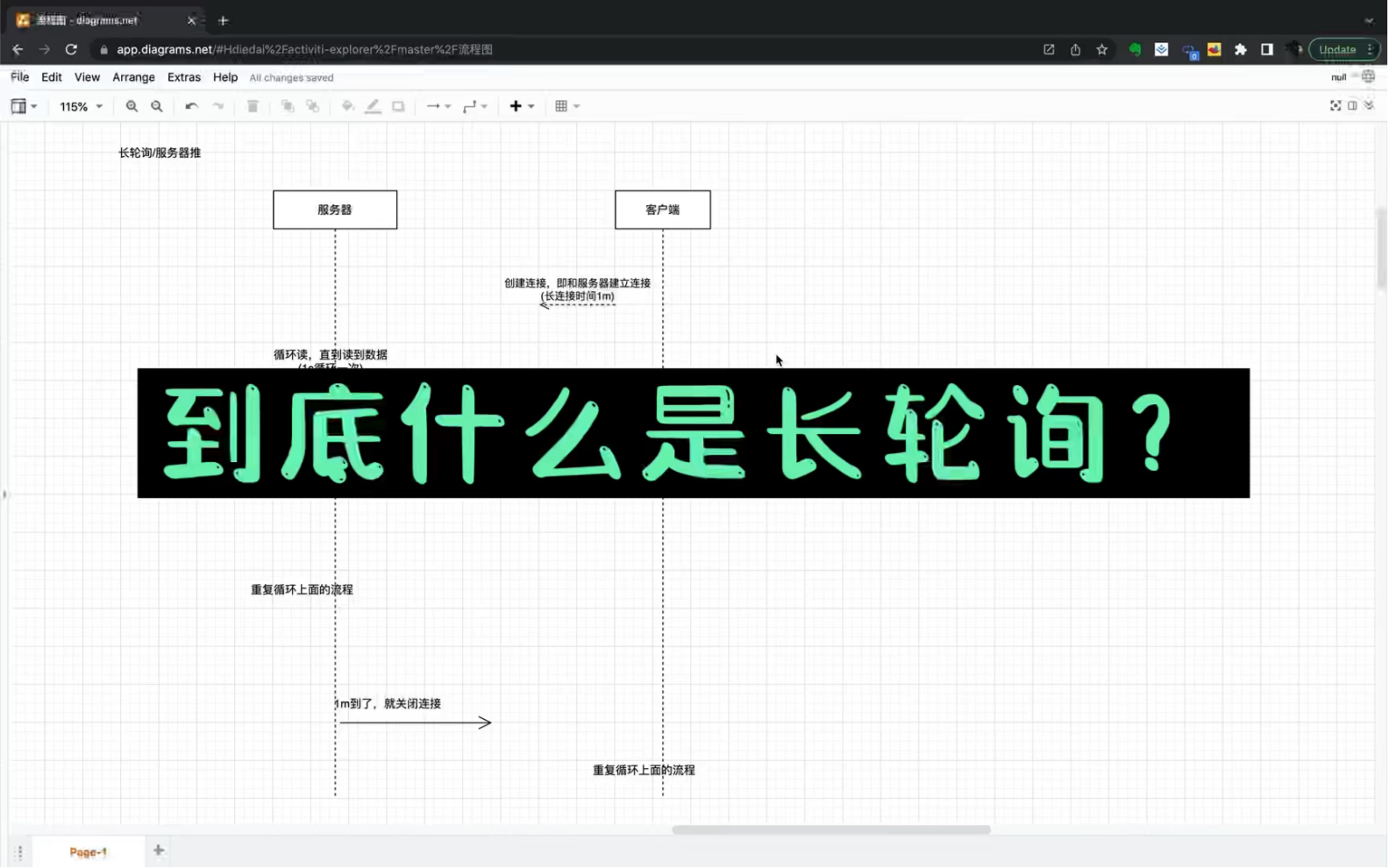Select the solid arrow under 关闭连接
Image resolution: width=1389 pixels, height=868 pixels.
416,722
